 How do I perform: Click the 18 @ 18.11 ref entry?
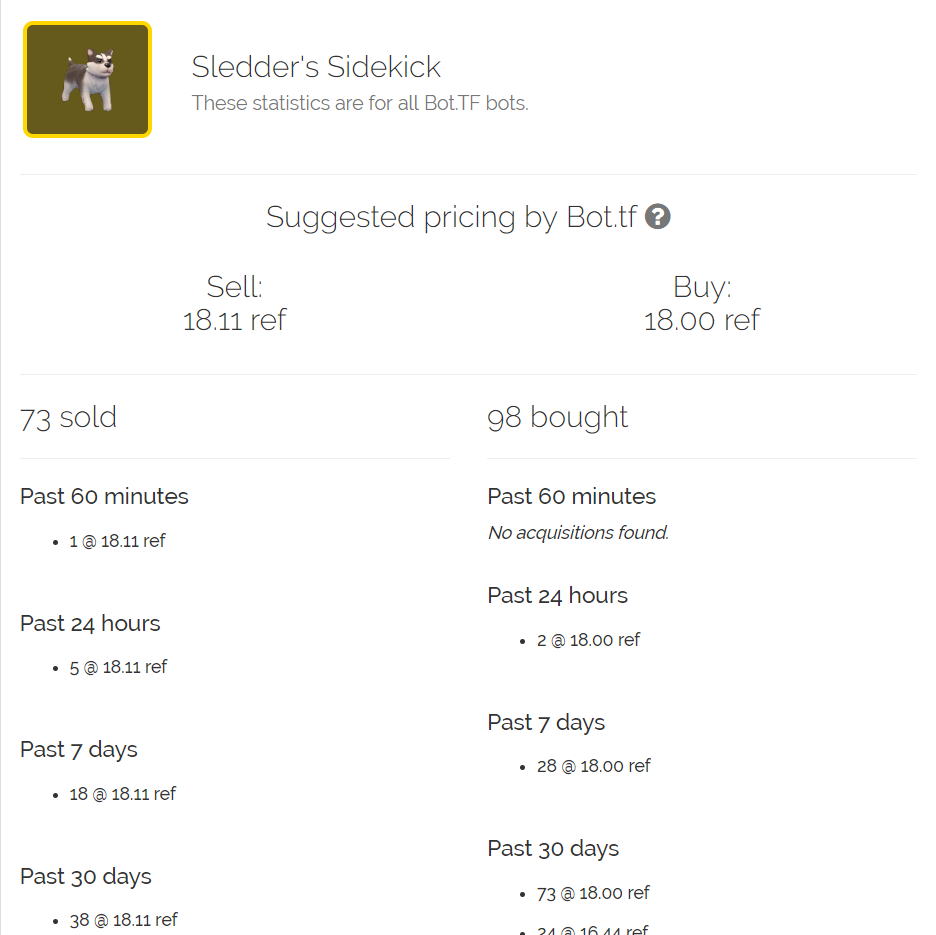[x=122, y=794]
